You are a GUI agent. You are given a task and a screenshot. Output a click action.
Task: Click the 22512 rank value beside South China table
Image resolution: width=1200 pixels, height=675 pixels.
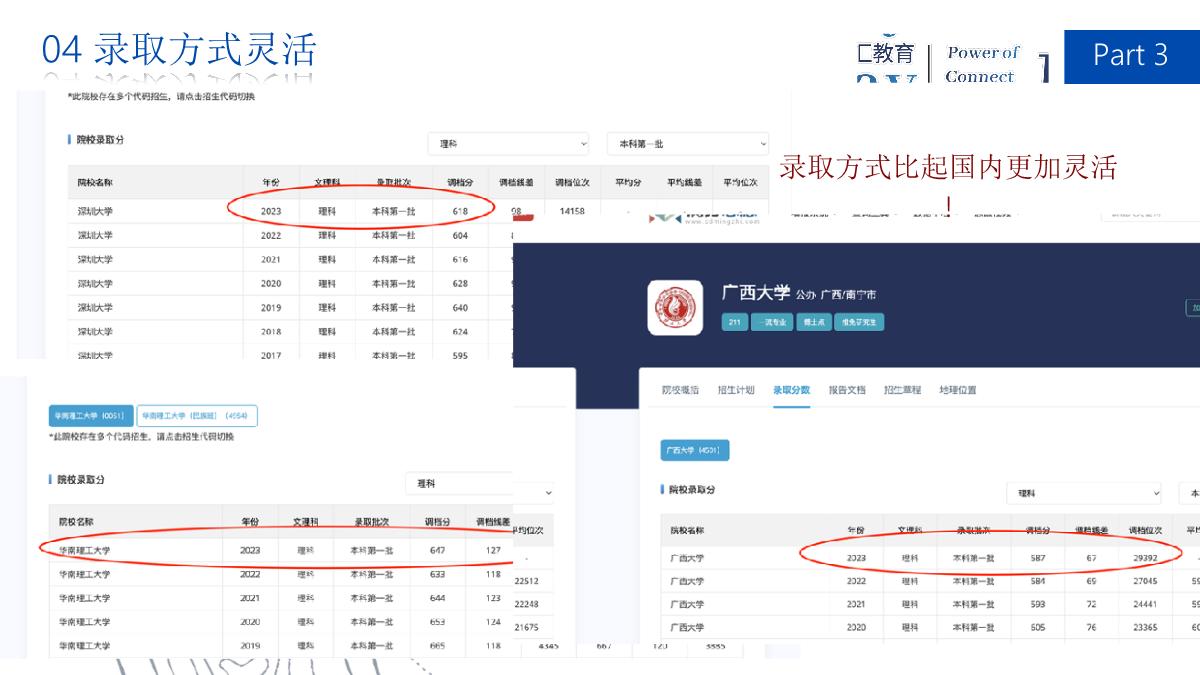click(x=525, y=579)
